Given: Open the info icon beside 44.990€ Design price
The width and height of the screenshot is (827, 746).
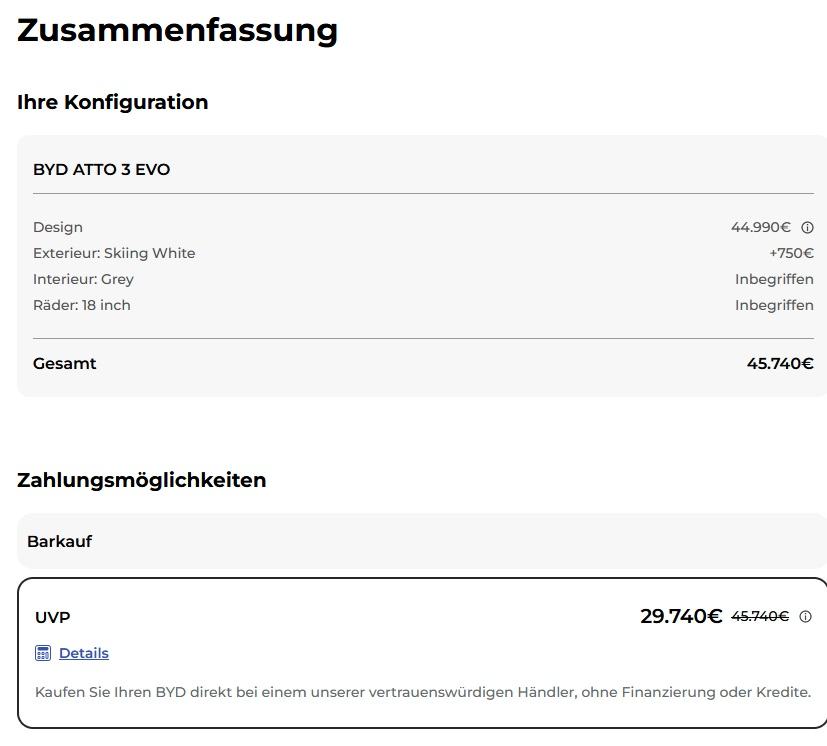Looking at the screenshot, I should 807,227.
